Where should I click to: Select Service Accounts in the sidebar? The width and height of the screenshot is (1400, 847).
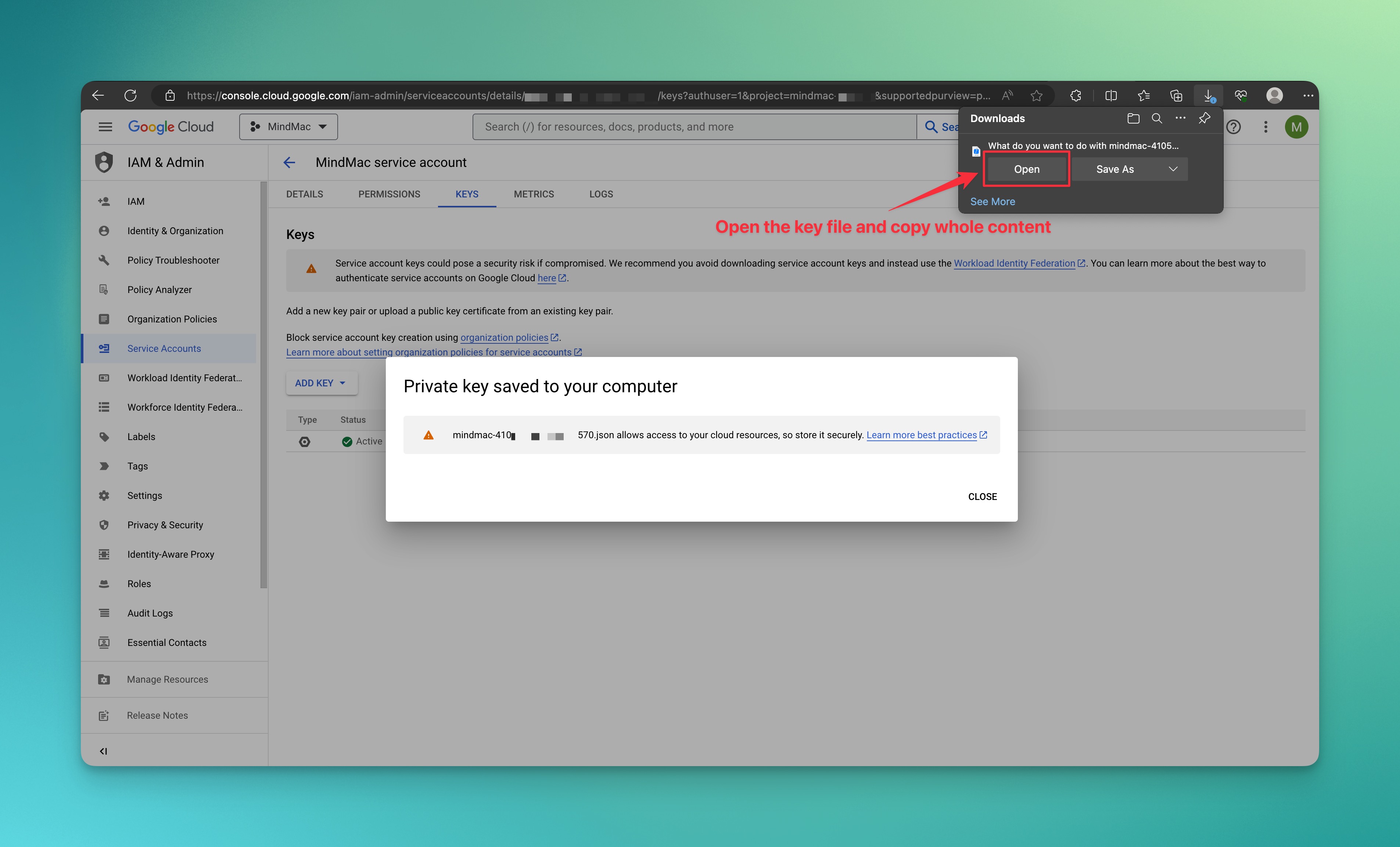164,349
